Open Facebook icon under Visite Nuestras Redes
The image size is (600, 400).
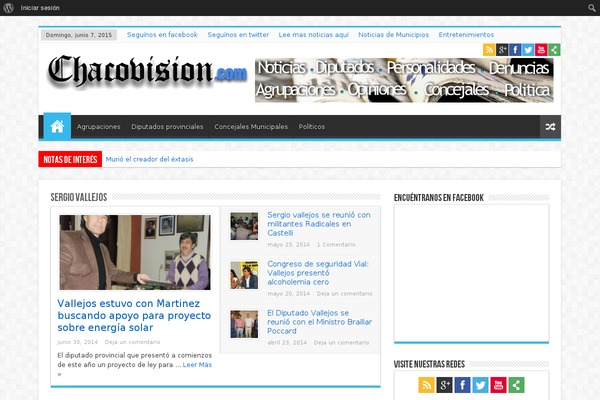tap(462, 385)
